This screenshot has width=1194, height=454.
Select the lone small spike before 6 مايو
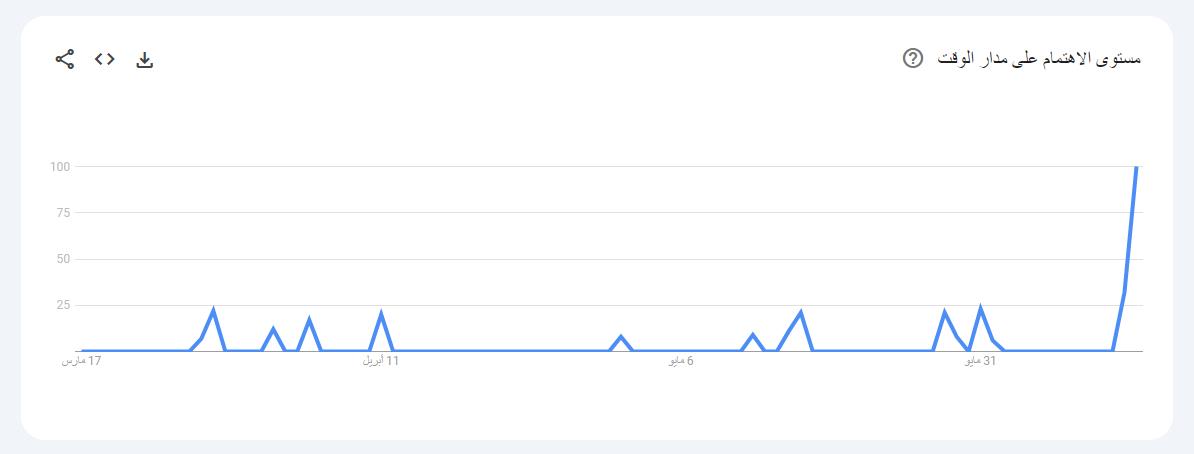[x=621, y=336]
